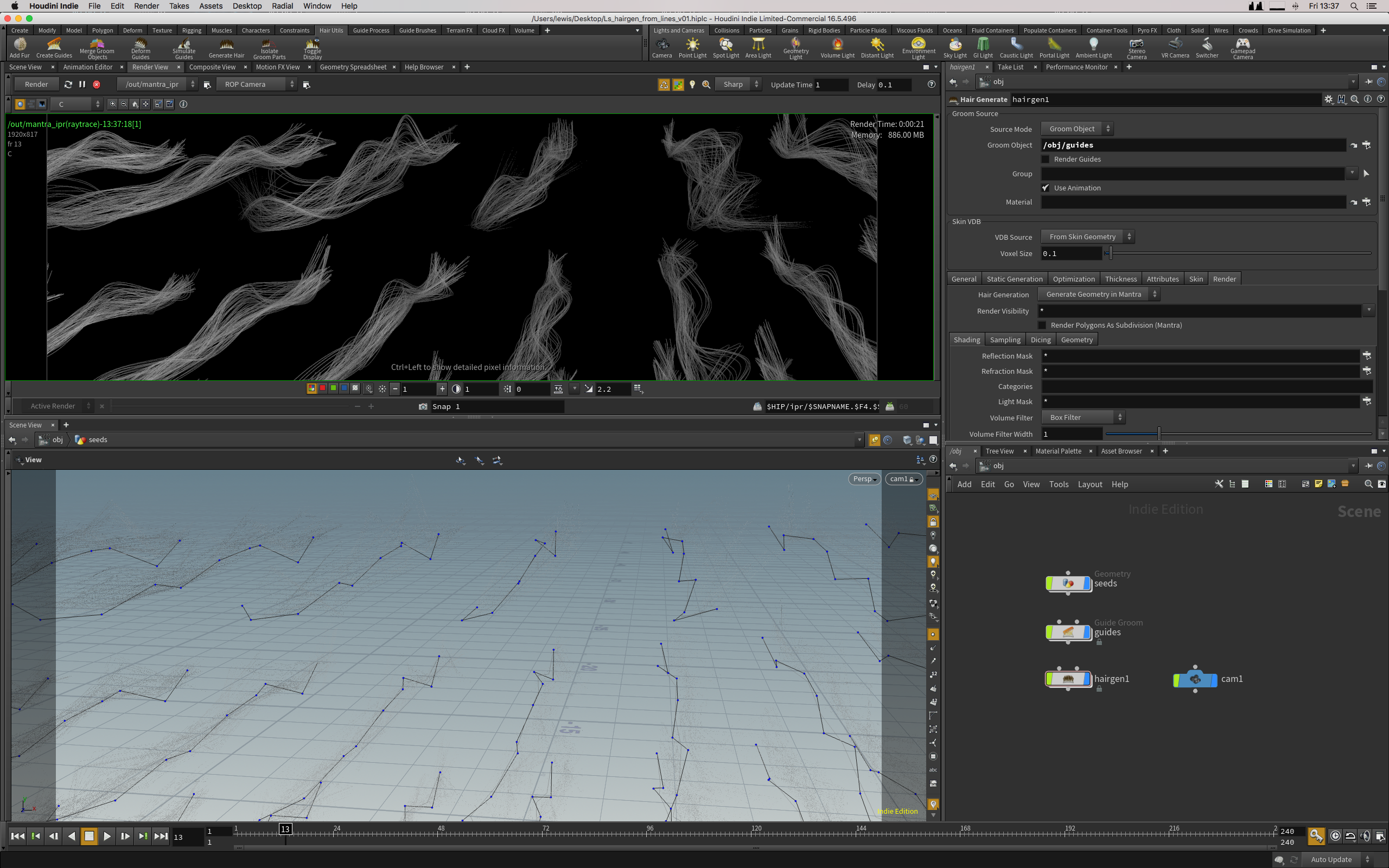Switch to the Thickness tab
This screenshot has width=1389, height=868.
coord(1120,279)
